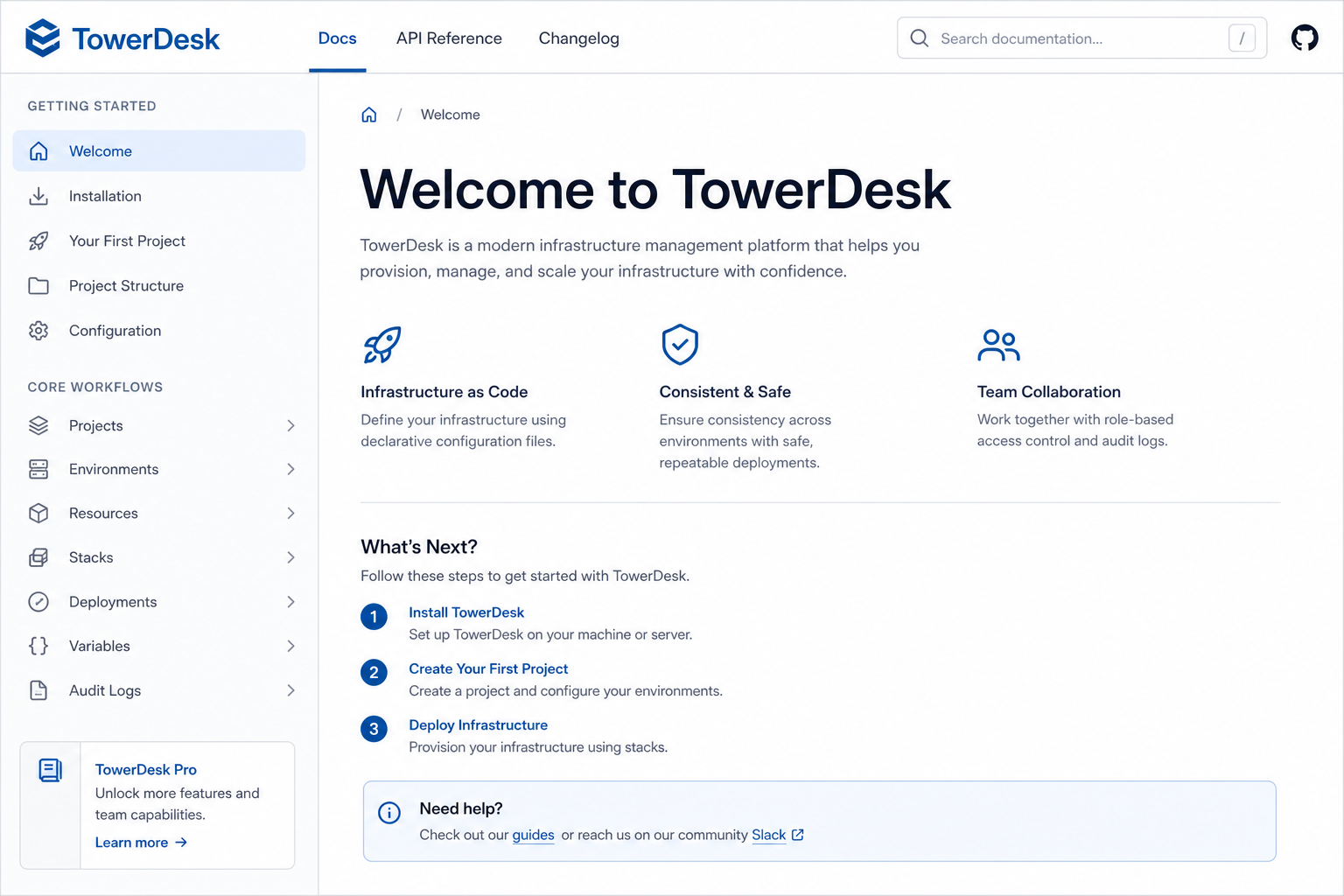Click the external link icon after Slack
The image size is (1344, 896).
click(797, 835)
